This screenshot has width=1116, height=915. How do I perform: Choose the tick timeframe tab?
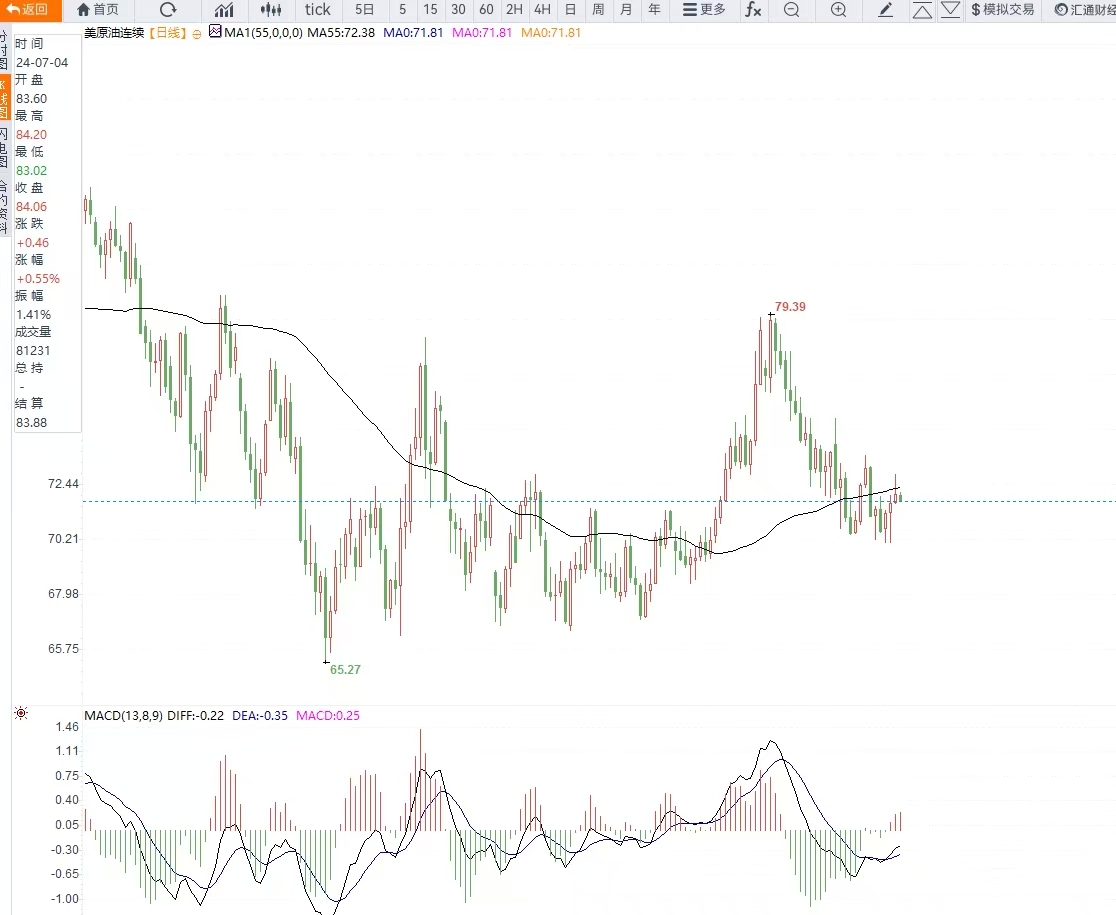[317, 10]
